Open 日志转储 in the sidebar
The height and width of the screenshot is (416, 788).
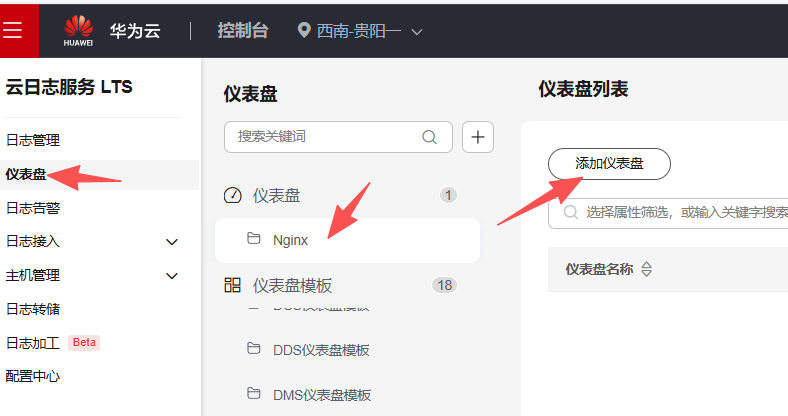coord(33,309)
